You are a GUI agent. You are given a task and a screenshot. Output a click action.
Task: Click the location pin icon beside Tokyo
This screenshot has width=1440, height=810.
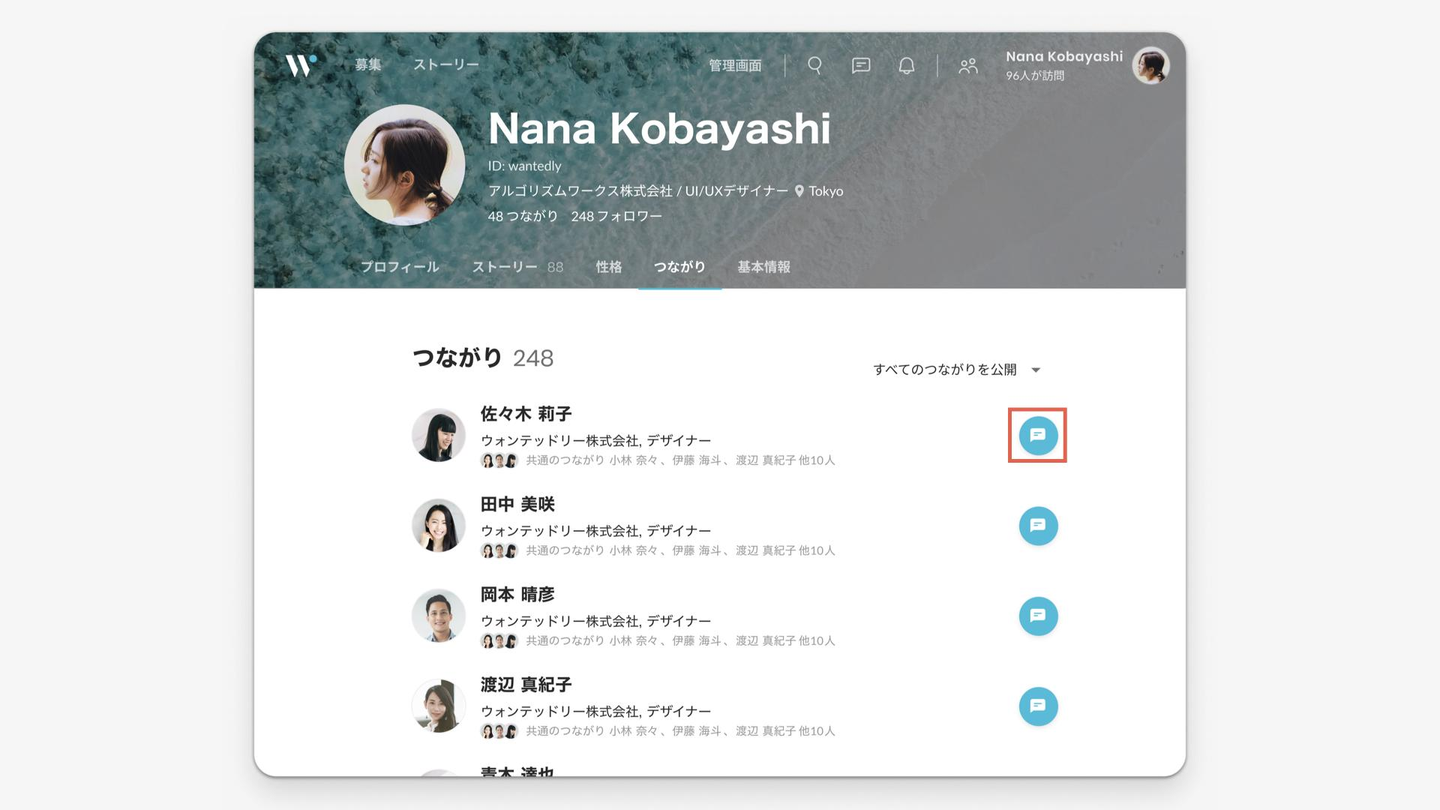coord(799,191)
